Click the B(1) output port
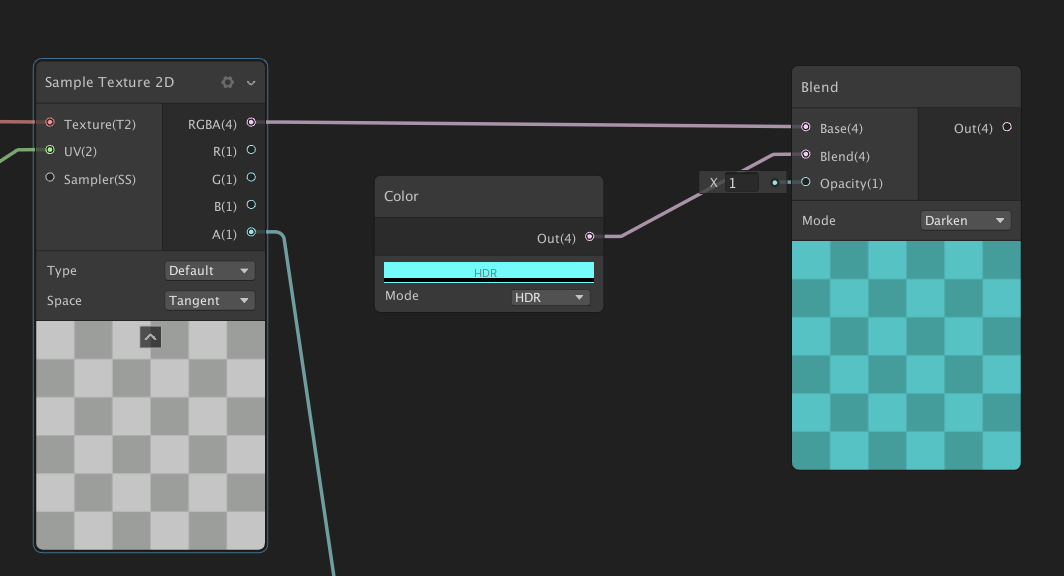The width and height of the screenshot is (1064, 576). pos(251,205)
